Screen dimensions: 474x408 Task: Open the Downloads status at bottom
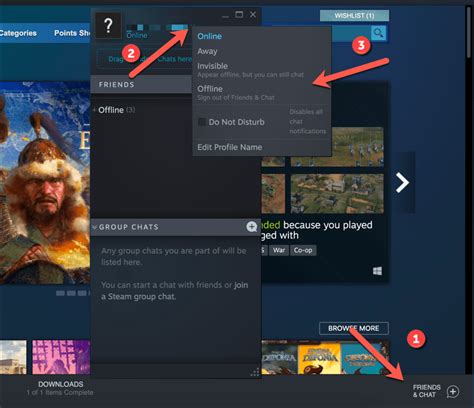click(60, 388)
